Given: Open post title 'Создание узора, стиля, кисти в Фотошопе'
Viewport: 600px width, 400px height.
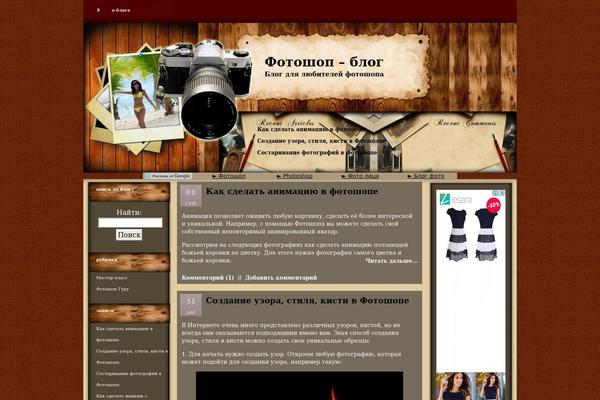Looking at the screenshot, I should tap(307, 300).
